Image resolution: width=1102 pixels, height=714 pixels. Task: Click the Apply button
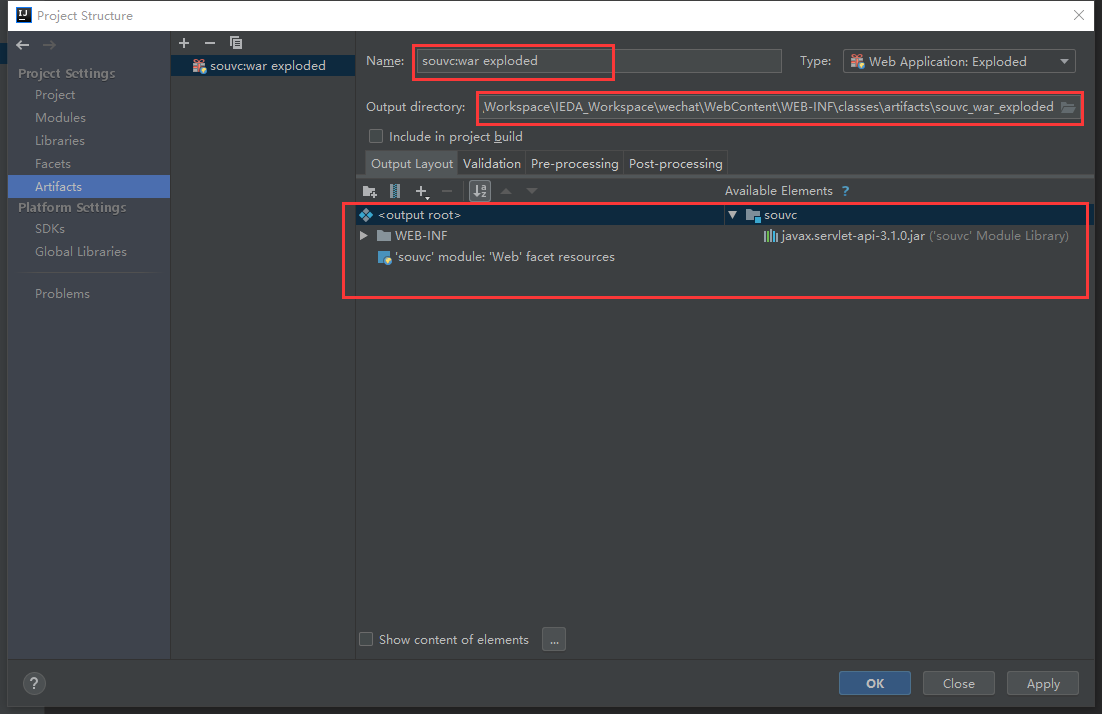pyautogui.click(x=1043, y=683)
